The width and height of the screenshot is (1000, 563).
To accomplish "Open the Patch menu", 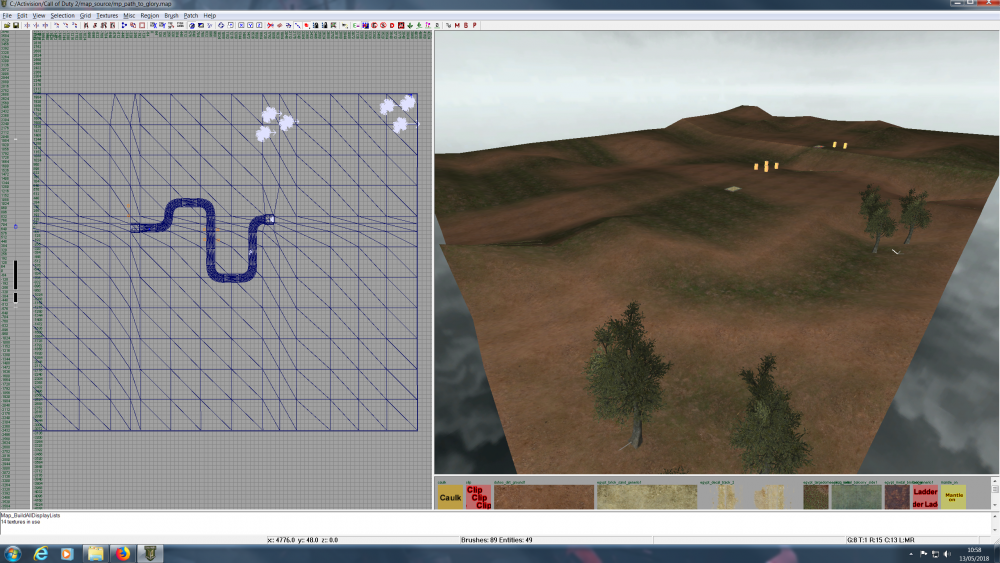I will (190, 16).
